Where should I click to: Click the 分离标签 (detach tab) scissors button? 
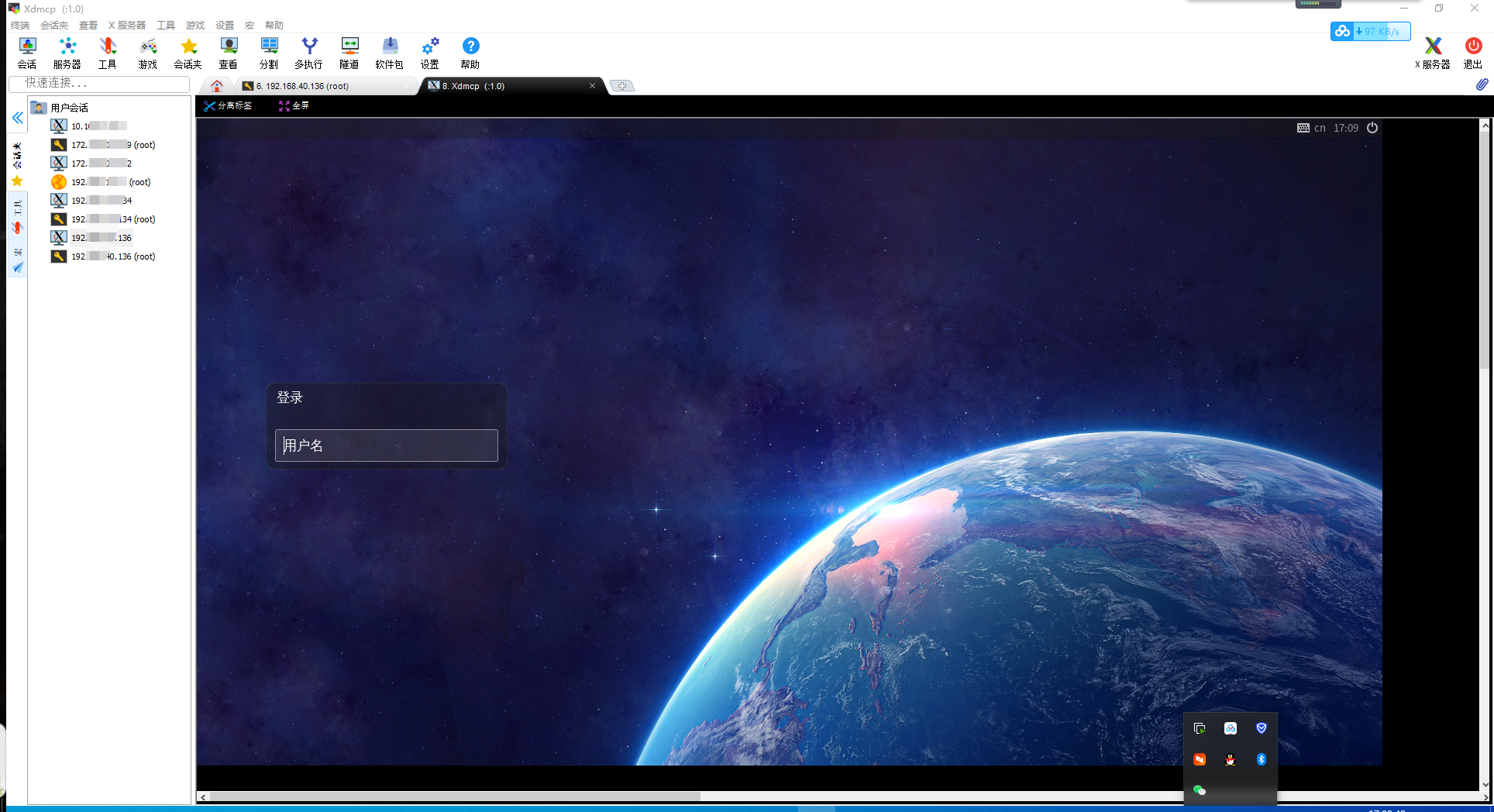pos(228,105)
